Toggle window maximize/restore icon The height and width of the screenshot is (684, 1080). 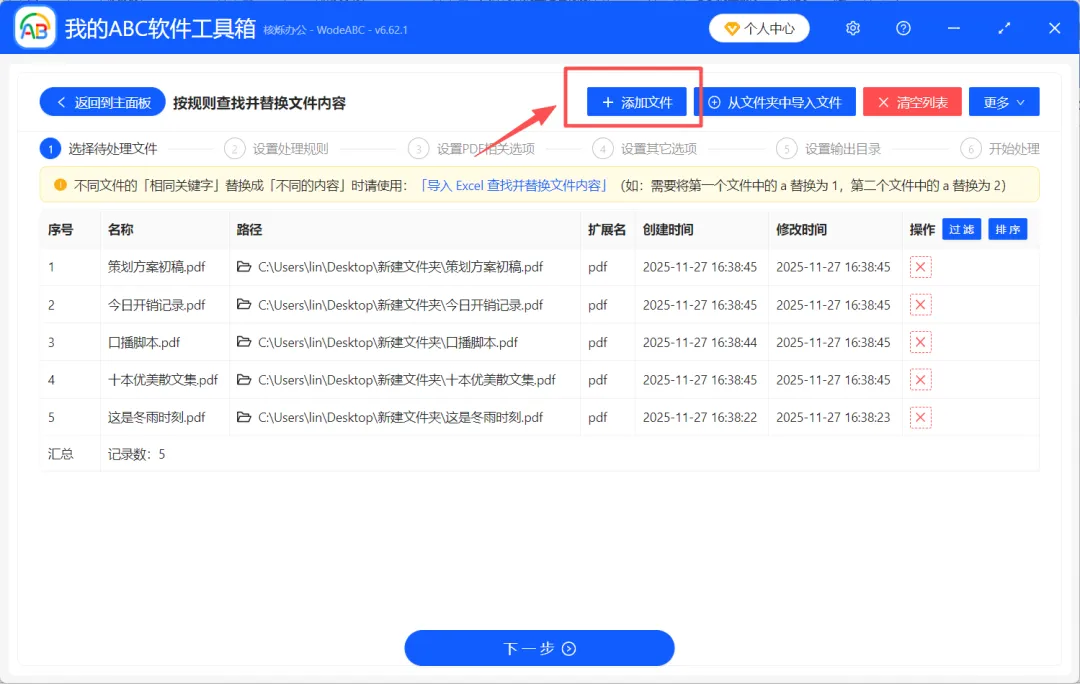pyautogui.click(x=1004, y=28)
